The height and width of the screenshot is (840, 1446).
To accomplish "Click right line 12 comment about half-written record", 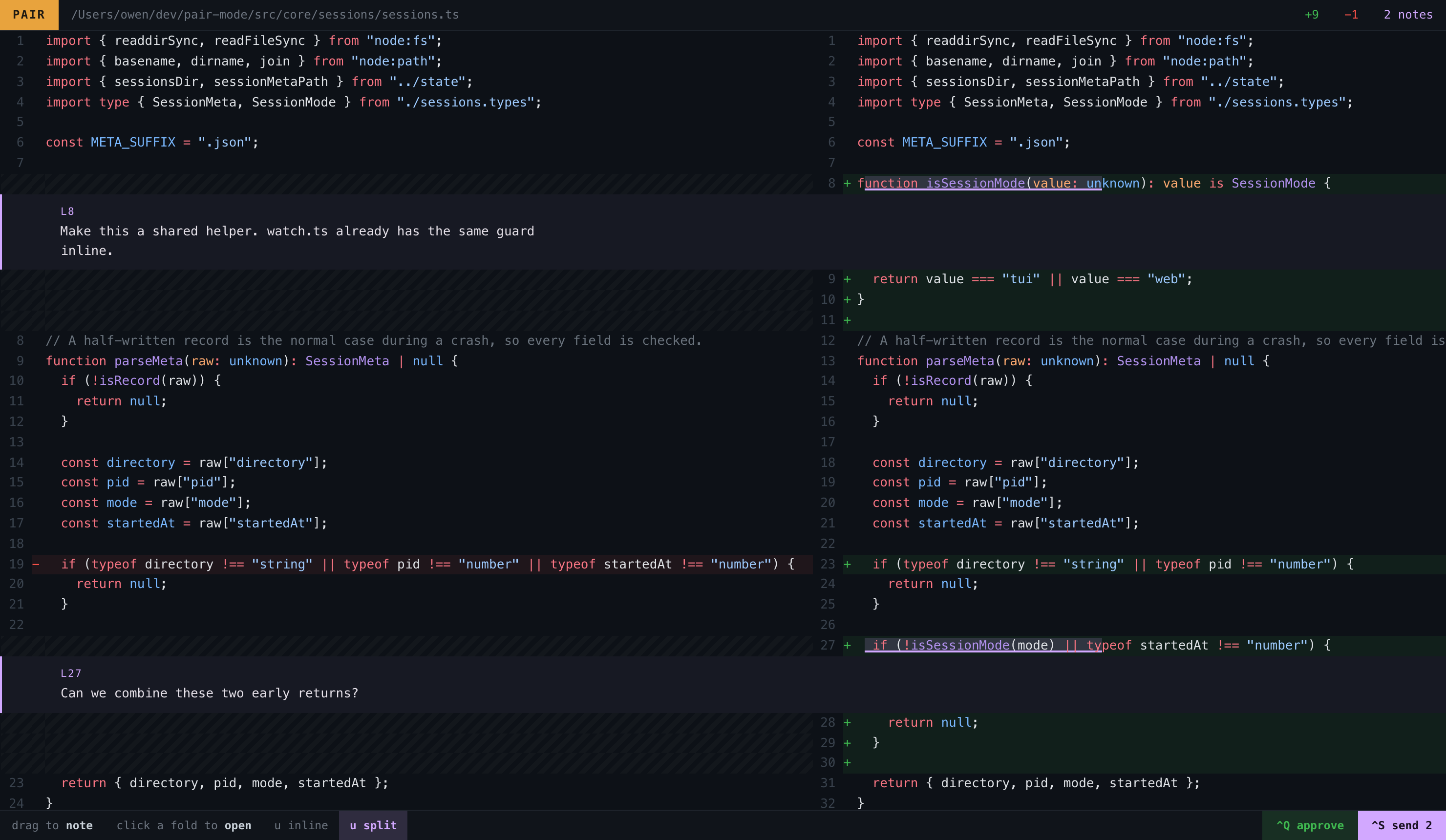I will (1151, 341).
